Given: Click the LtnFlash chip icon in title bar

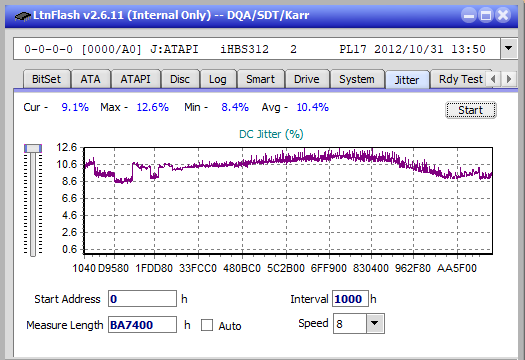Looking at the screenshot, I should [23, 16].
